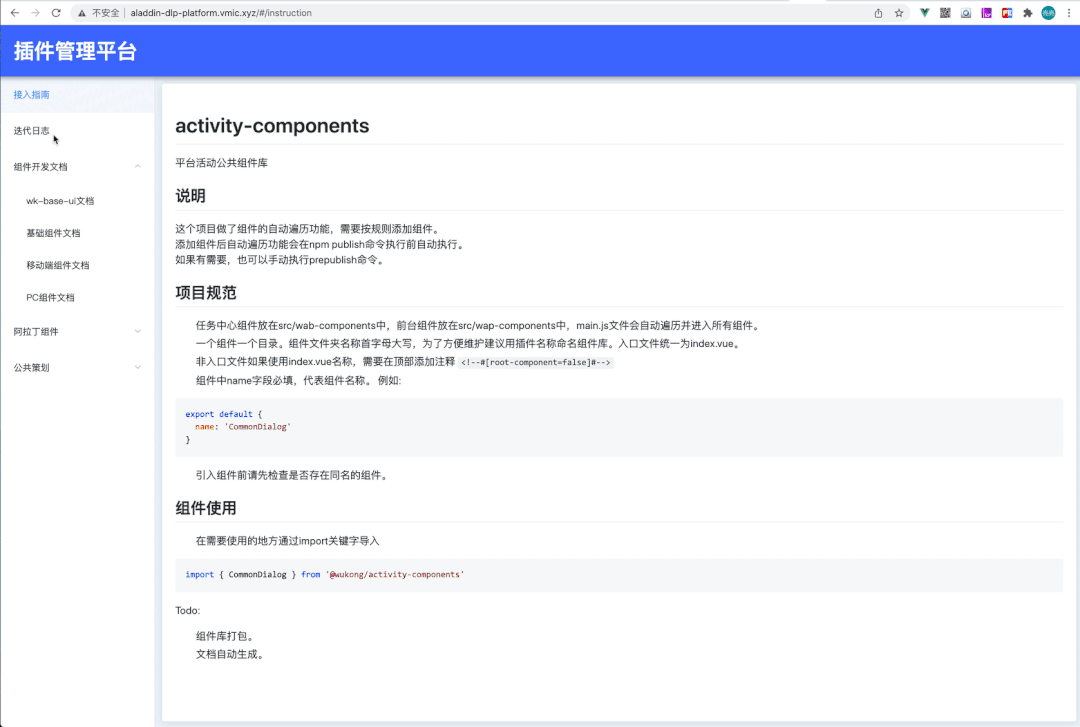Click the 组件中name字段必填 line
Screen dimensions: 1080x727
click(298, 380)
